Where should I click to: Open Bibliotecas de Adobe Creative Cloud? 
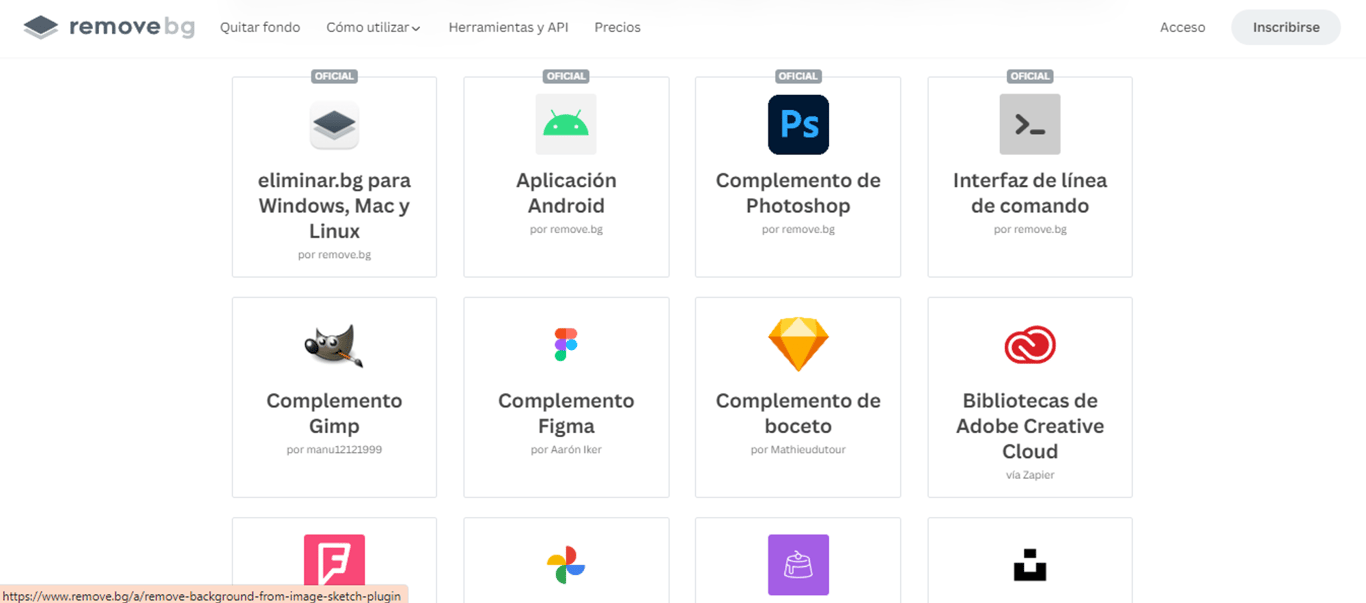1030,426
